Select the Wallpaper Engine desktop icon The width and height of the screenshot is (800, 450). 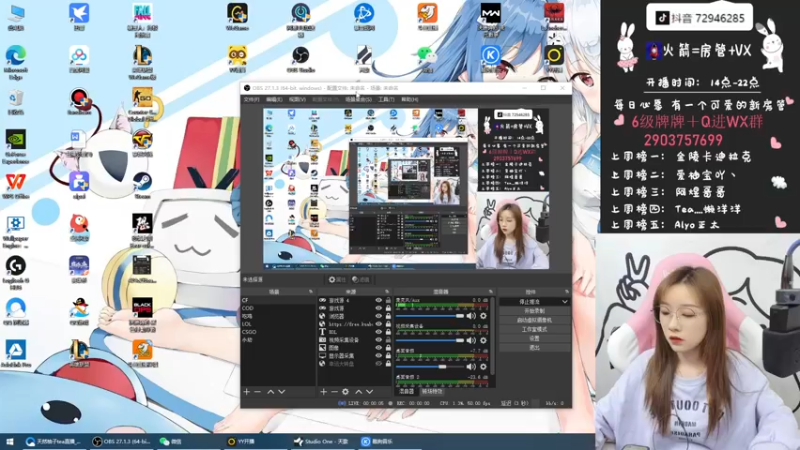pos(16,231)
